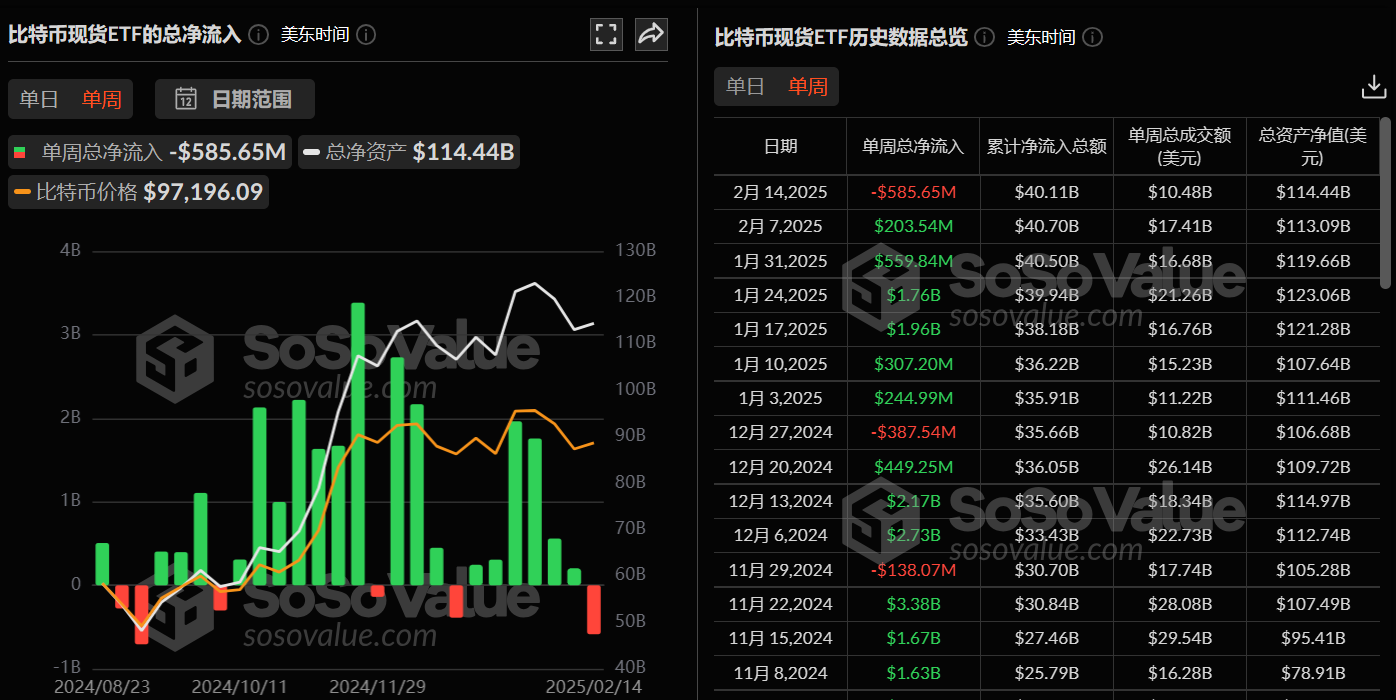Click info icon after chart's 美东时间 label

click(x=366, y=35)
